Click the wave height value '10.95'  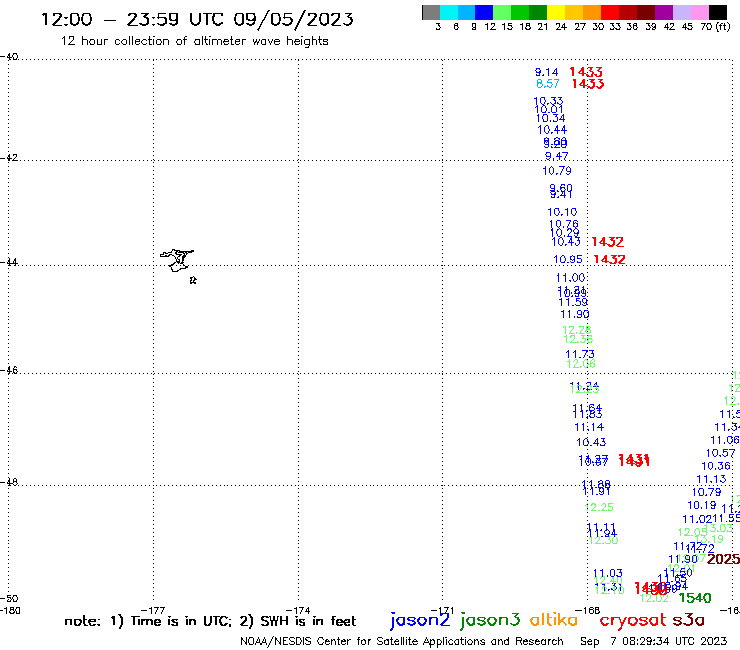coord(568,259)
